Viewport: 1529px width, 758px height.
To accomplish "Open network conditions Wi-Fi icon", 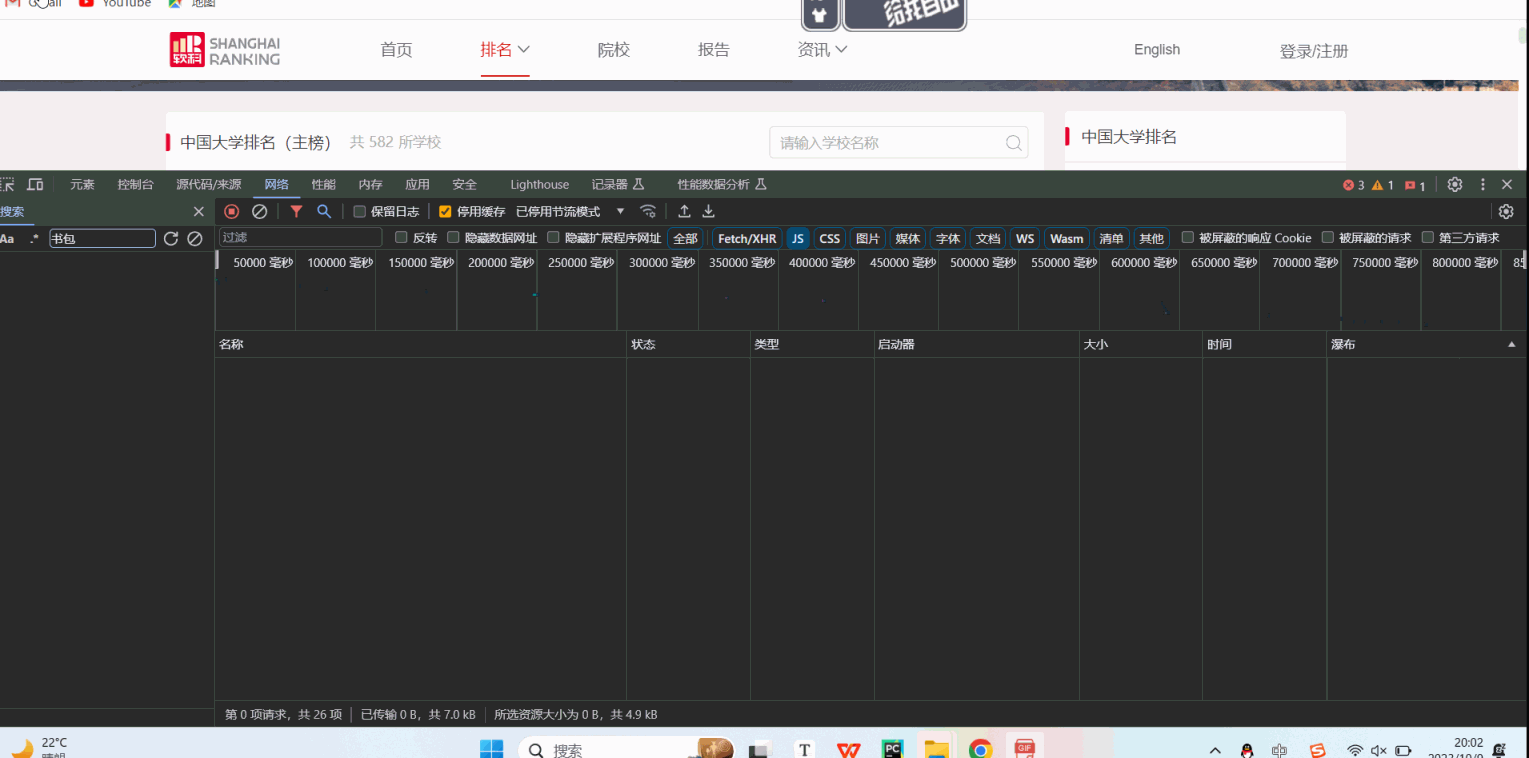I will click(x=648, y=212).
